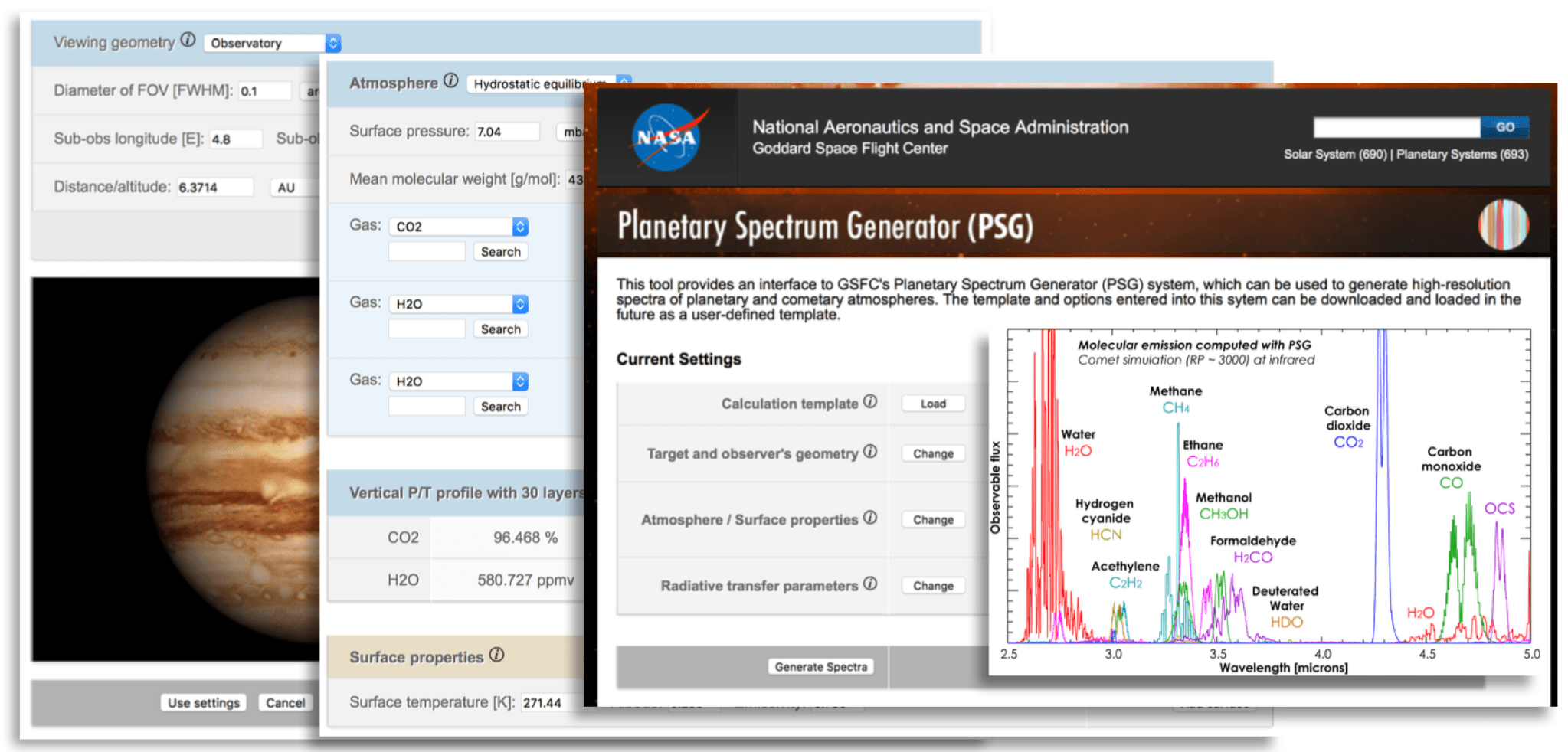This screenshot has width=1568, height=752.
Task: Click the molecular emission spectrum chart
Action: (1266, 502)
